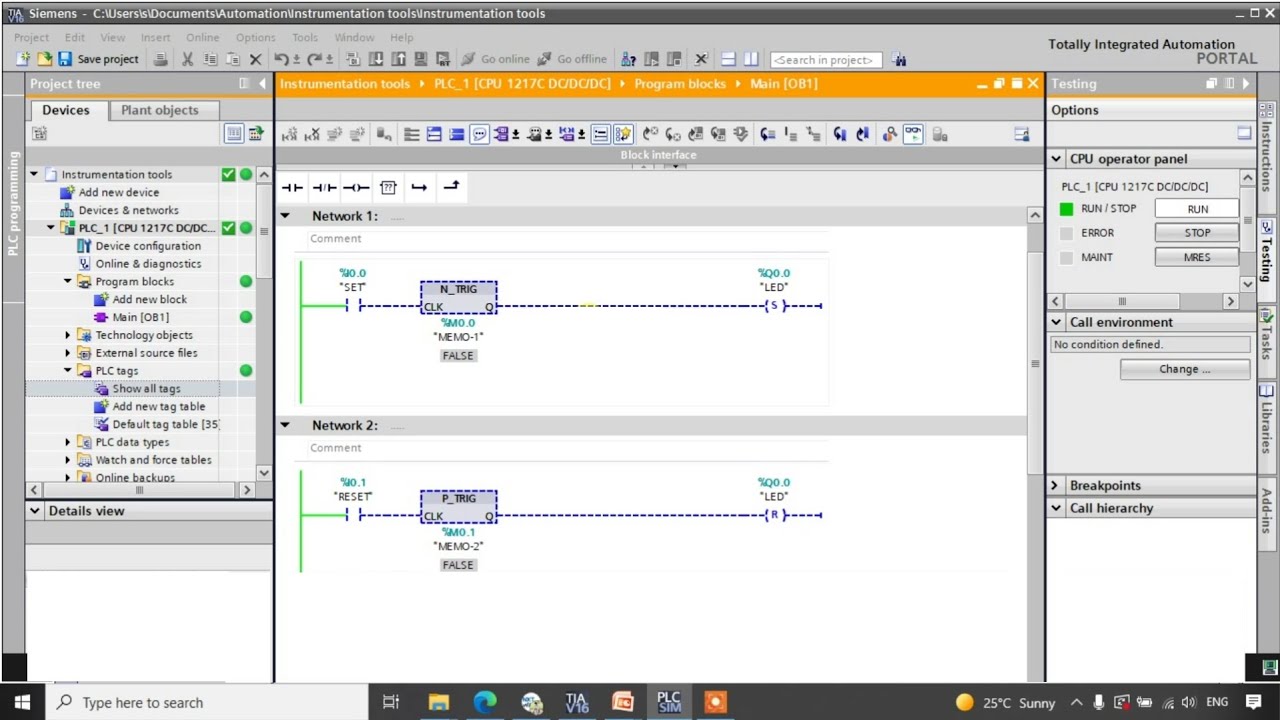Click the Search in project field
1280x720 pixels.
coord(826,60)
